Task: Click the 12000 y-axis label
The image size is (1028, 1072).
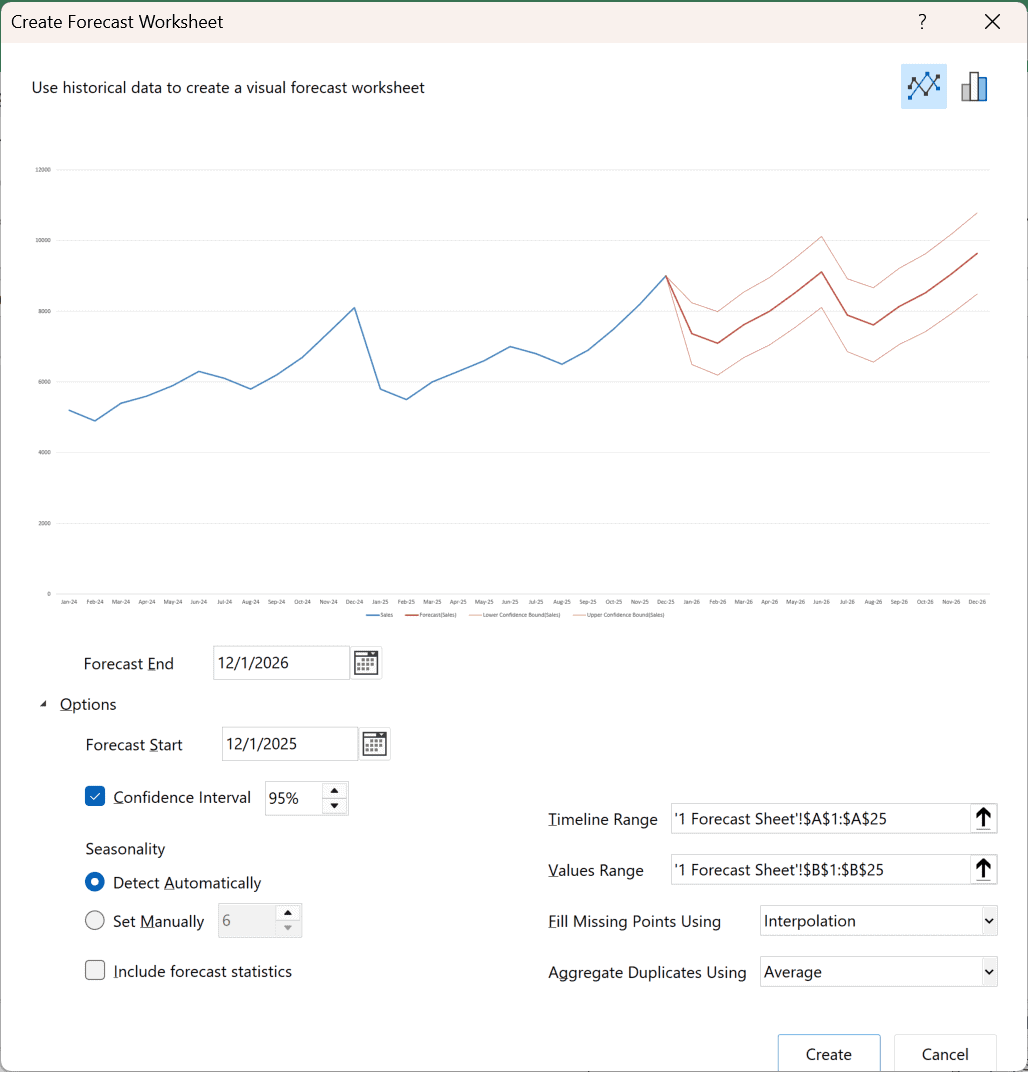Action: pos(43,170)
